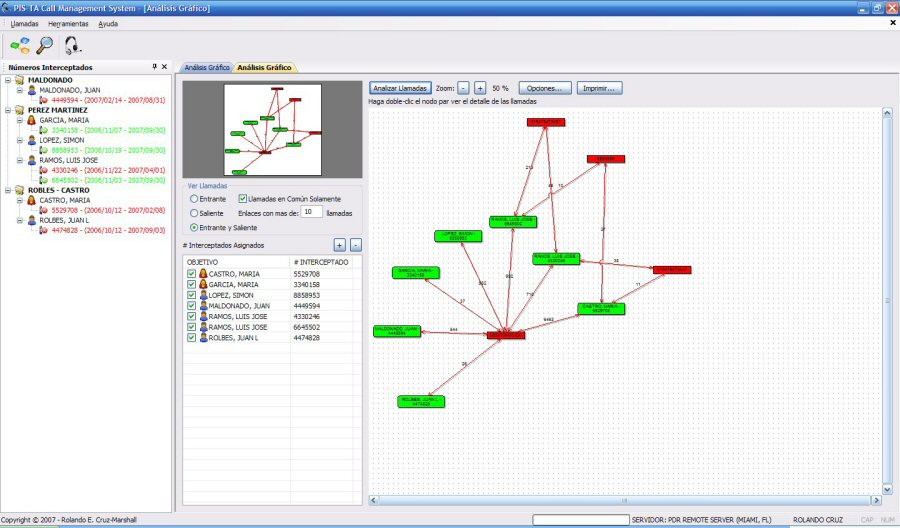Open the Opciones dialog button
The image size is (900, 528).
pos(545,88)
